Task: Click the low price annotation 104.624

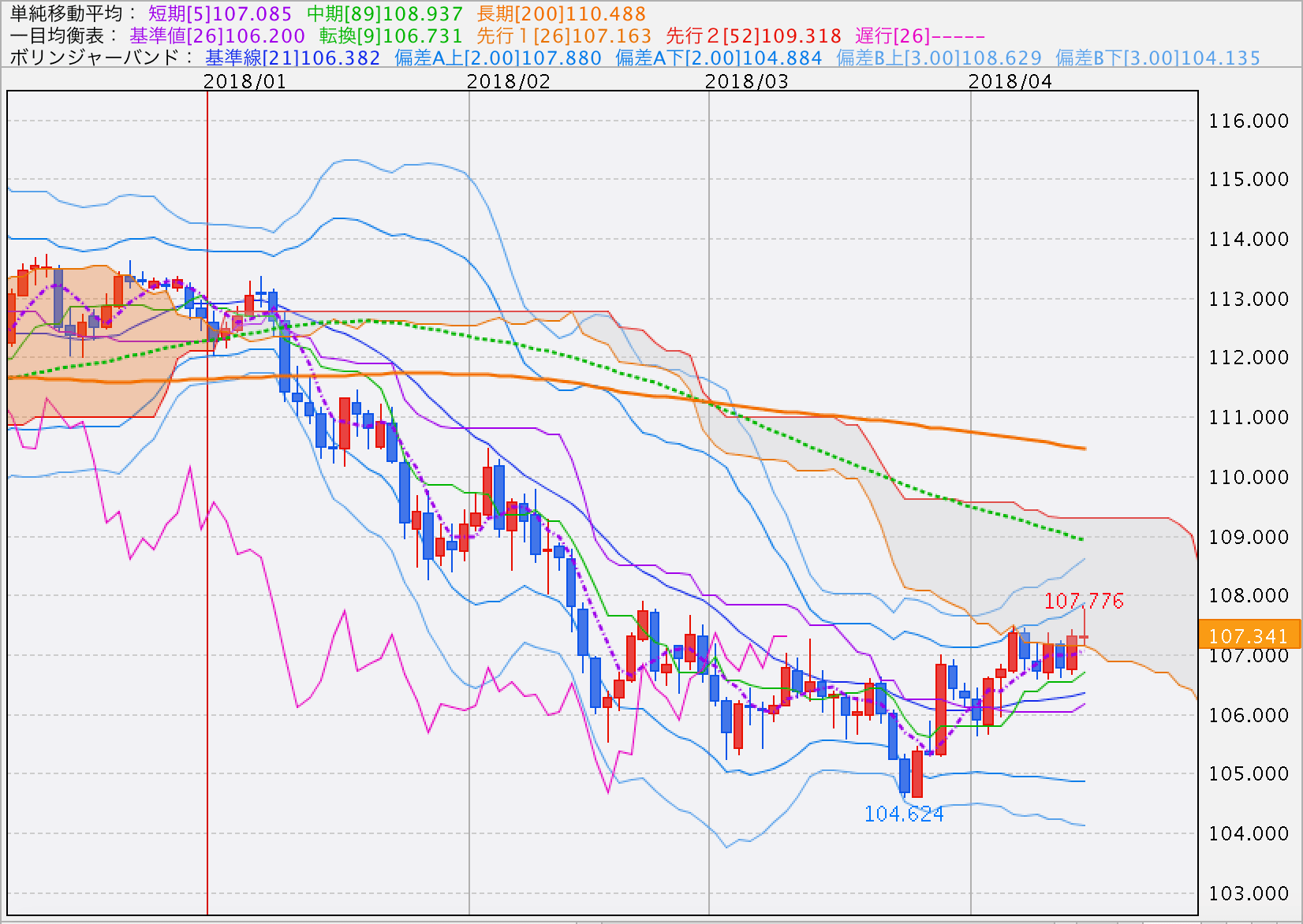Action: point(904,814)
